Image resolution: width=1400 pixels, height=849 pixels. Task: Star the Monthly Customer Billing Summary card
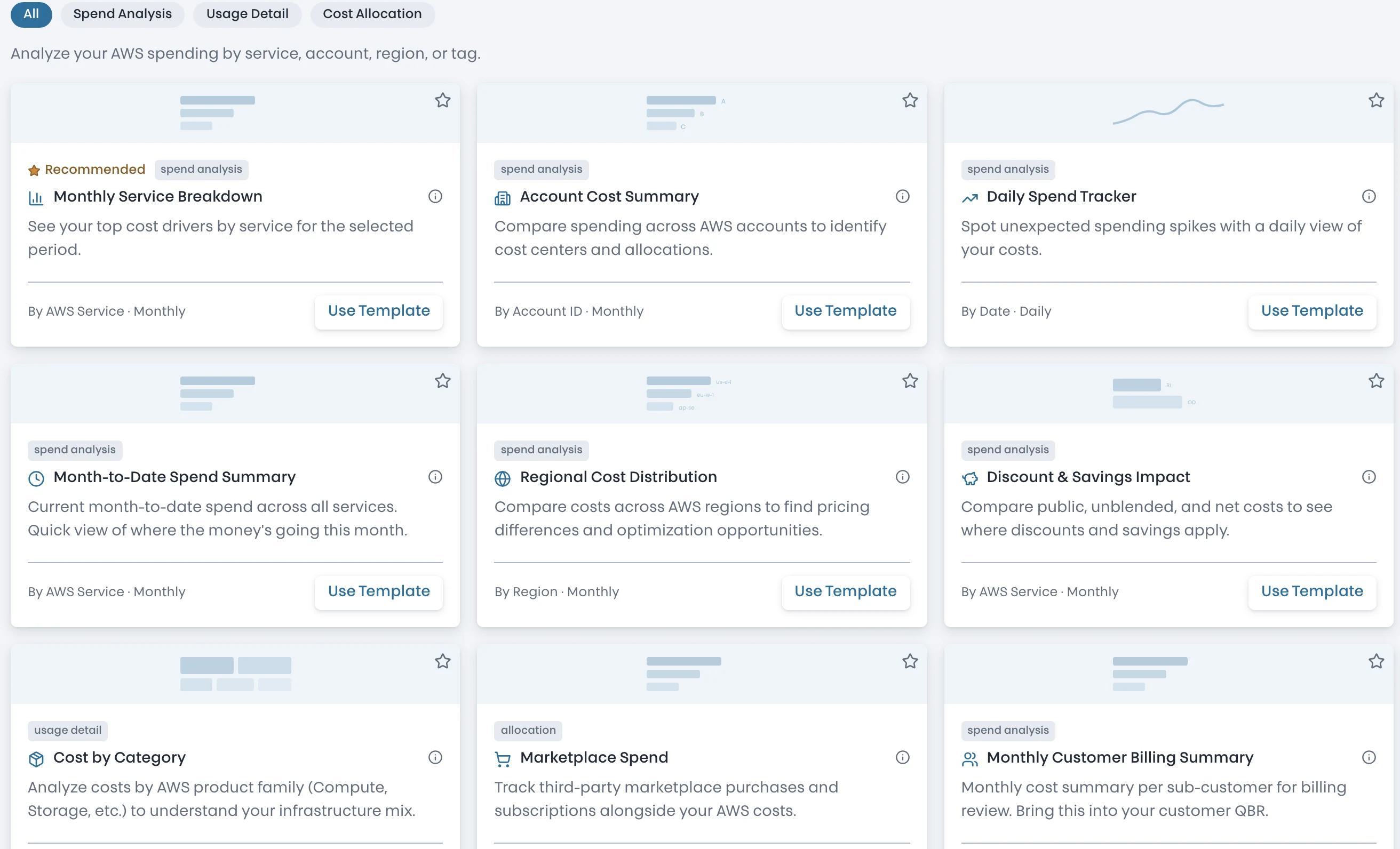(x=1376, y=662)
